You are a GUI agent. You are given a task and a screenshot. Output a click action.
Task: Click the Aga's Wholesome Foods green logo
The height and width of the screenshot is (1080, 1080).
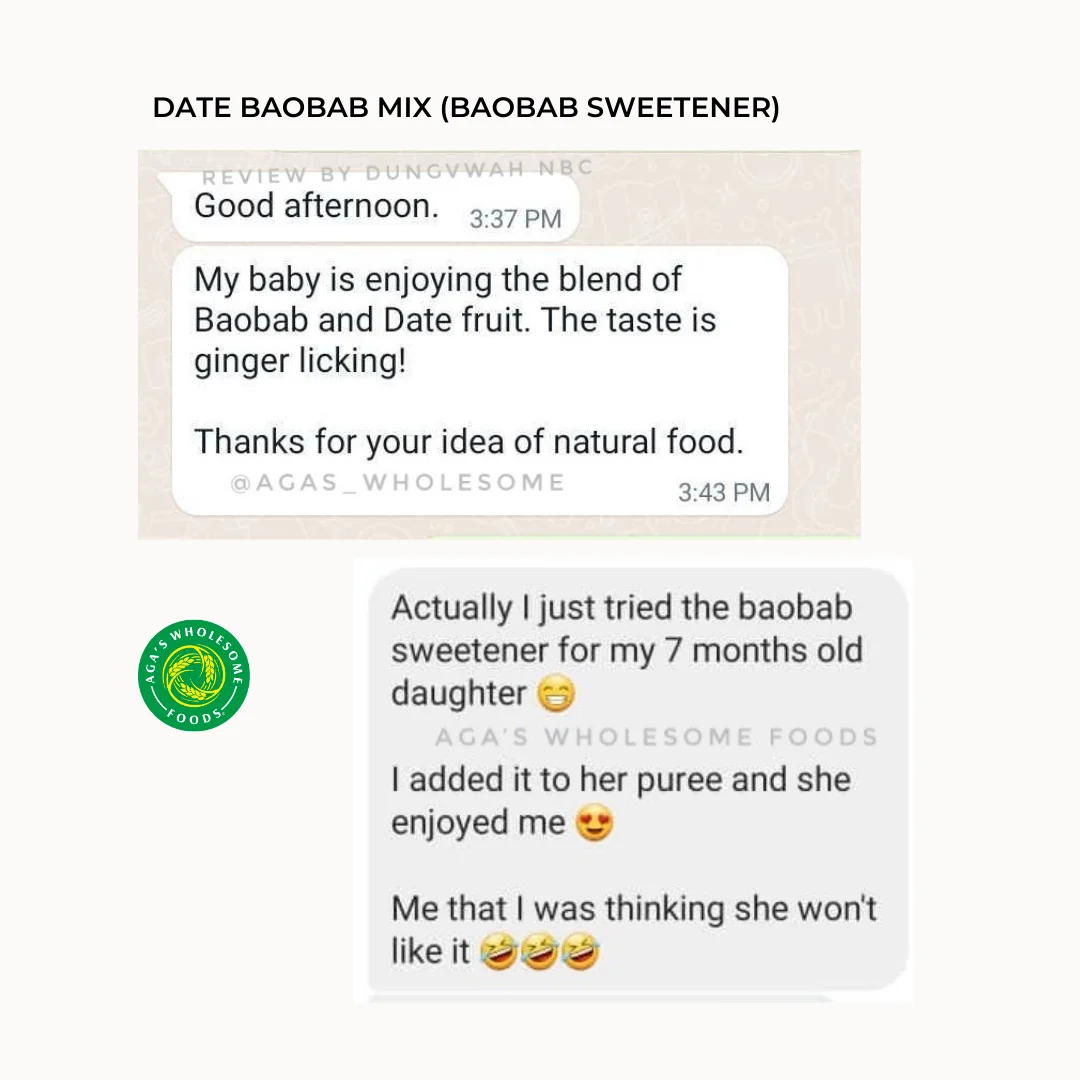point(194,675)
